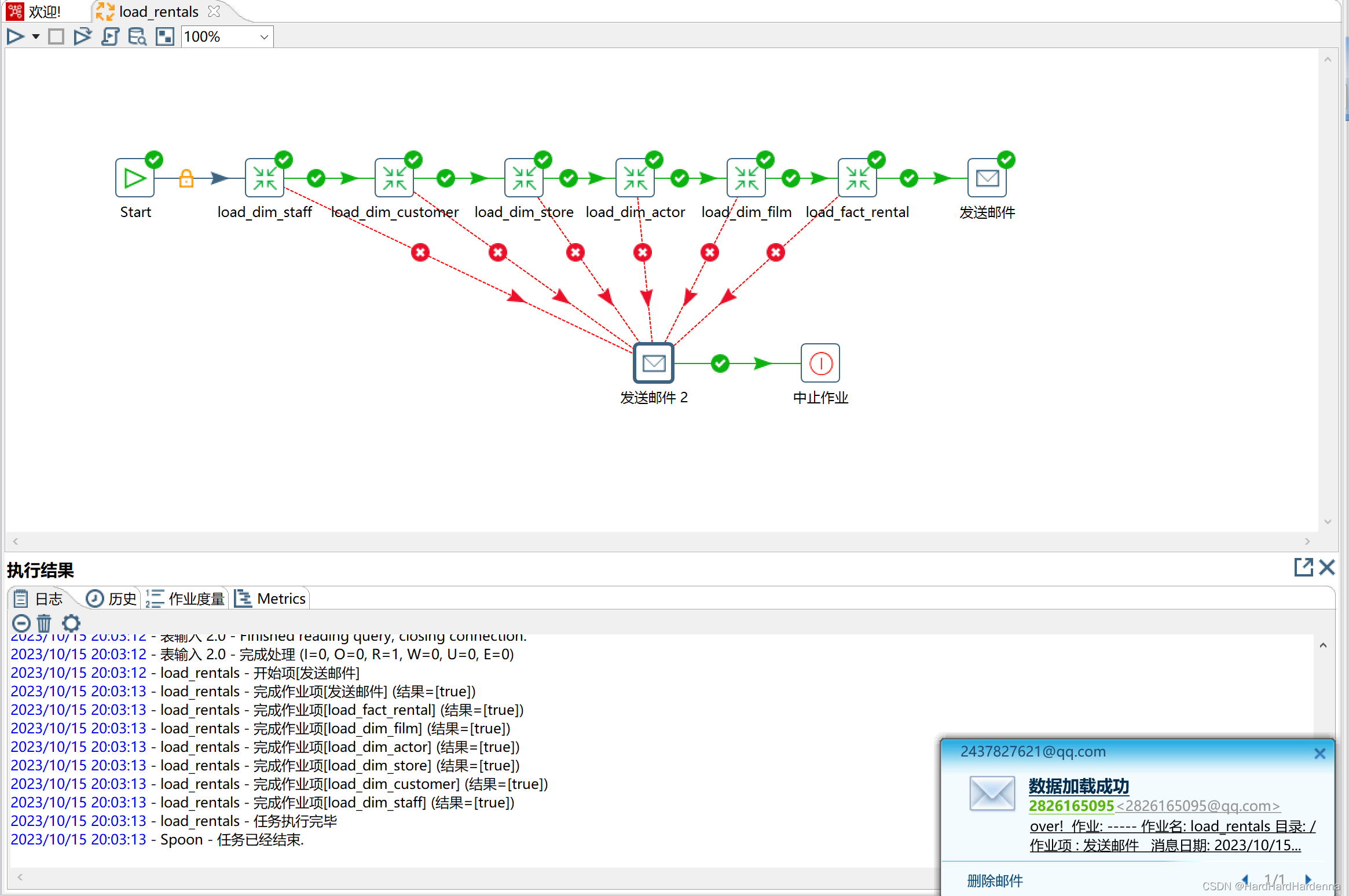The image size is (1349, 896).
Task: Go to next mail in notification
Action: click(x=1308, y=879)
